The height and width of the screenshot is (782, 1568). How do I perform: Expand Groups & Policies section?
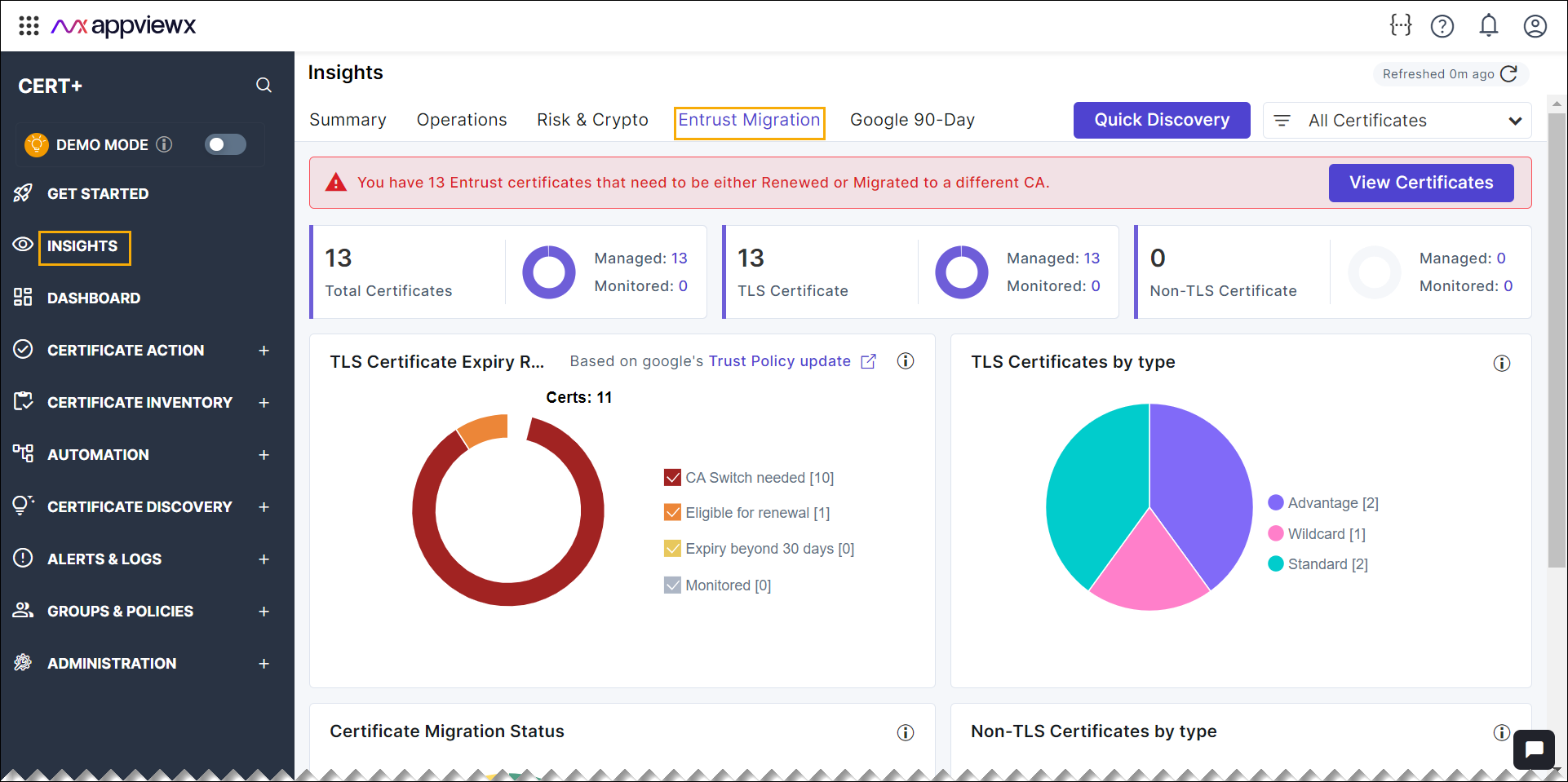pos(264,612)
